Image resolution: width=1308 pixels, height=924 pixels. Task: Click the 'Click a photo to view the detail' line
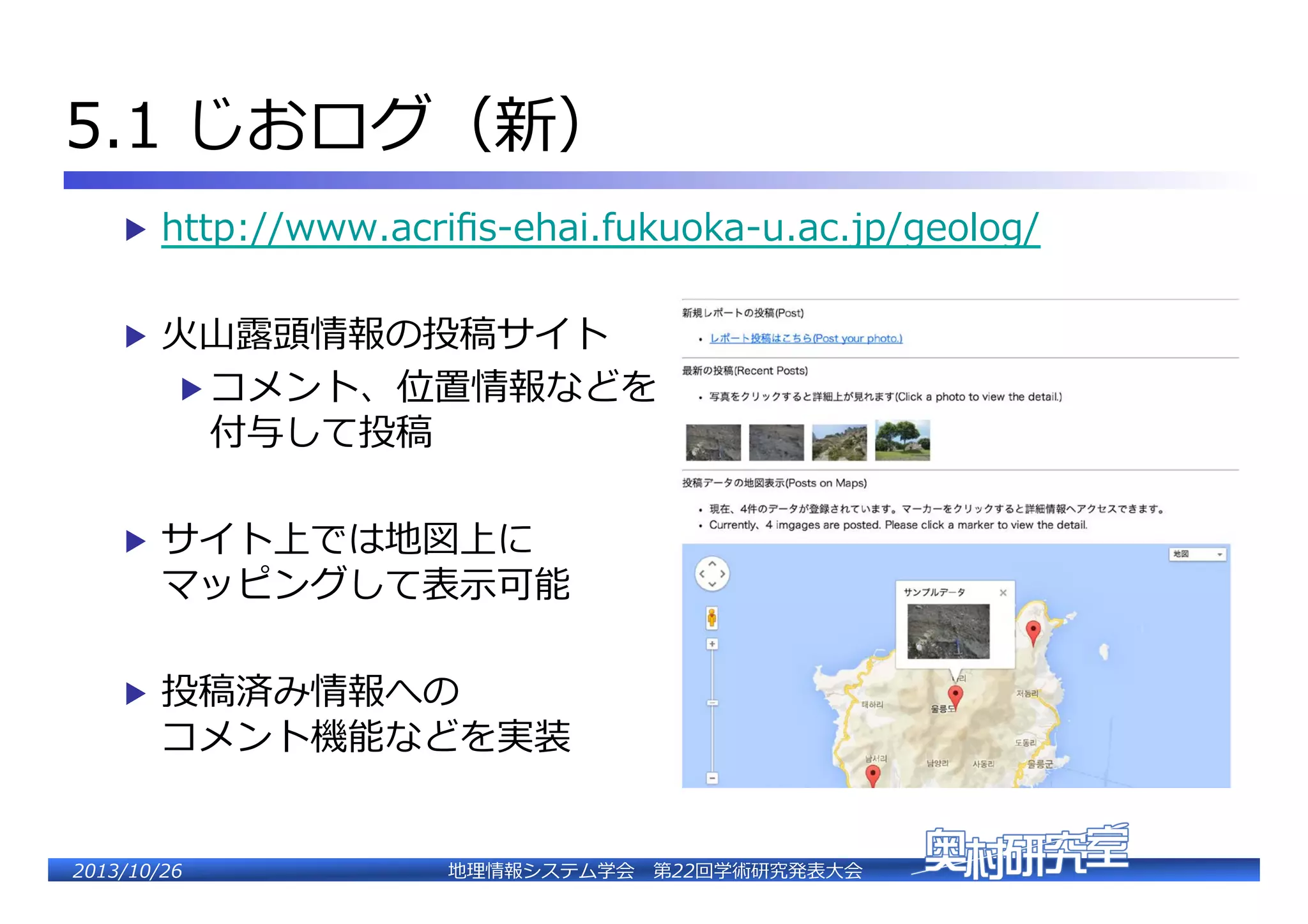[886, 397]
